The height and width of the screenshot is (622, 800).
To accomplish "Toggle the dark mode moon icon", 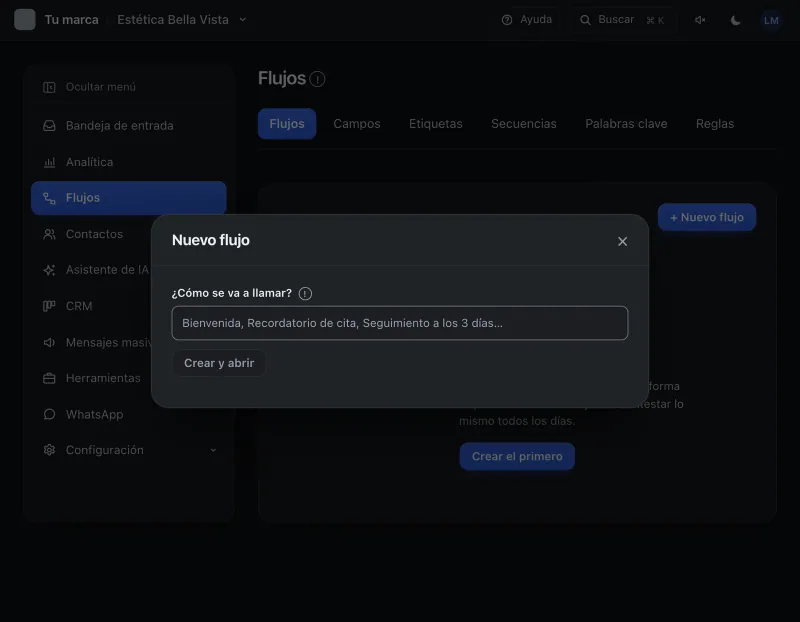I will (x=735, y=20).
